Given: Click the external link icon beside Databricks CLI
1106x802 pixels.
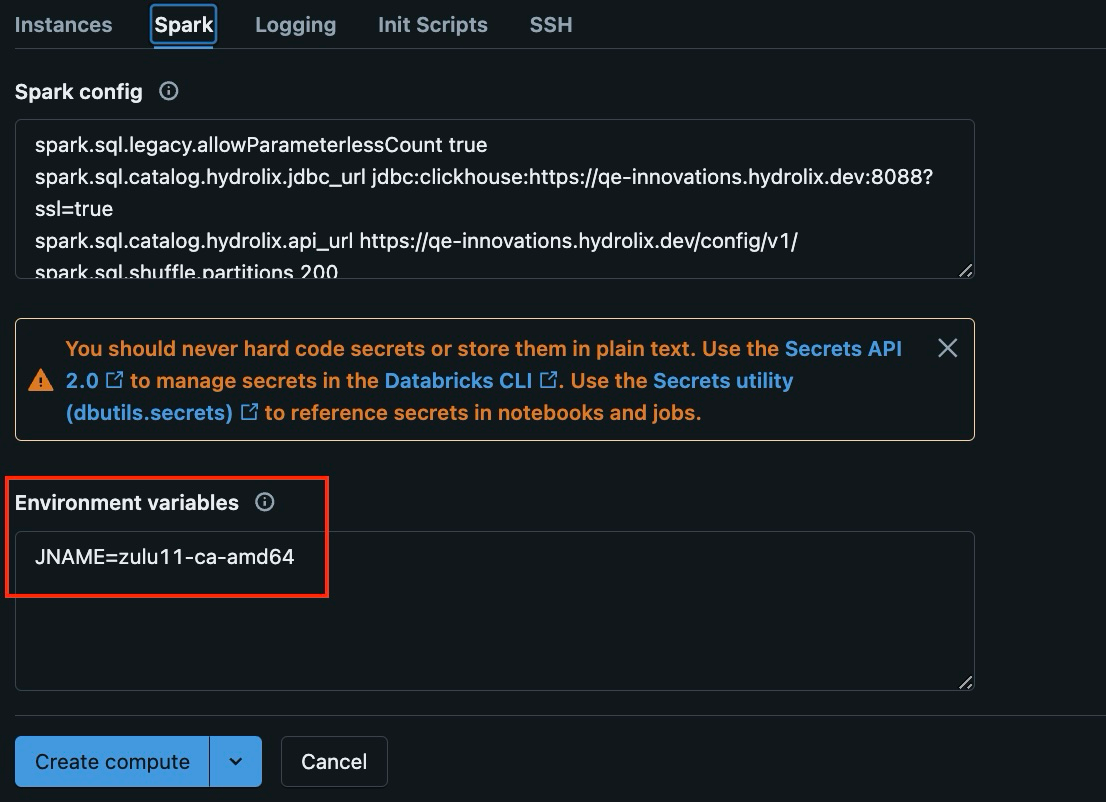Looking at the screenshot, I should tap(547, 380).
